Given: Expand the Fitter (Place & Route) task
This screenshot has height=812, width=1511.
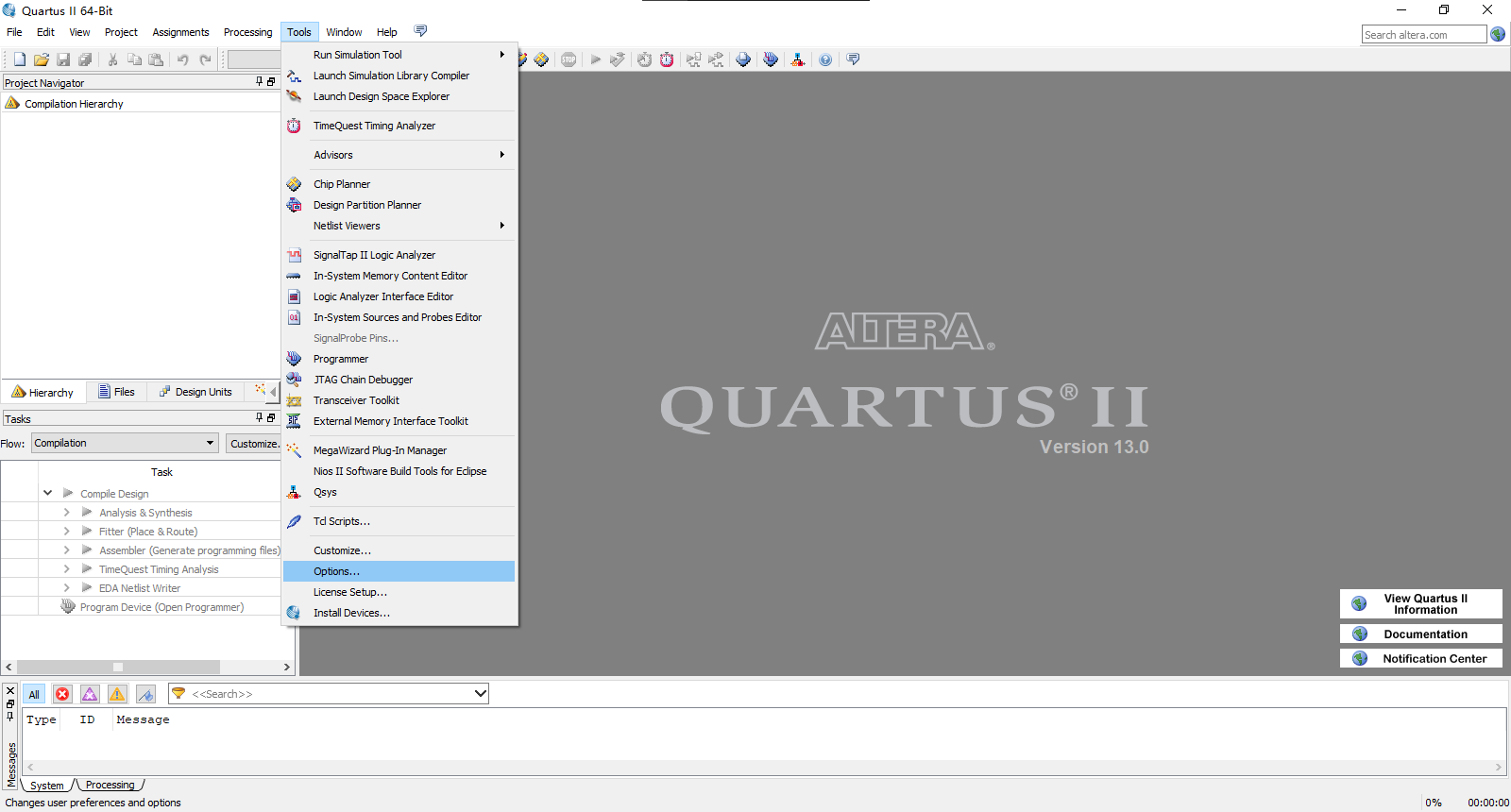Looking at the screenshot, I should 67,532.
